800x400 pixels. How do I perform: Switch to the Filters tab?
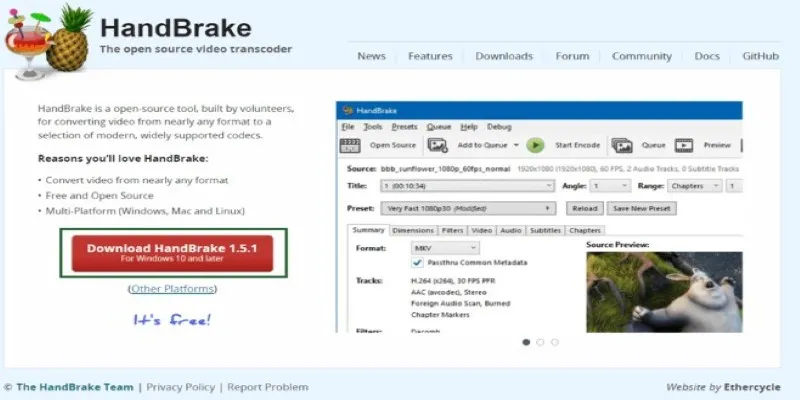[453, 231]
